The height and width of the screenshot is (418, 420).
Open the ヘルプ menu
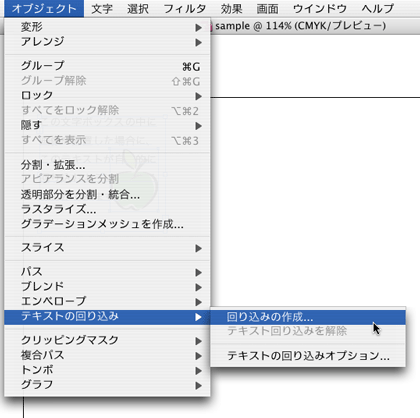378,8
